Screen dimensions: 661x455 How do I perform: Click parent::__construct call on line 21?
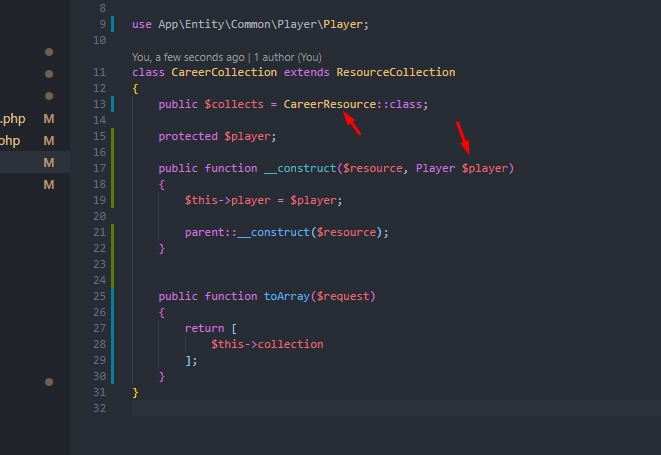click(247, 232)
